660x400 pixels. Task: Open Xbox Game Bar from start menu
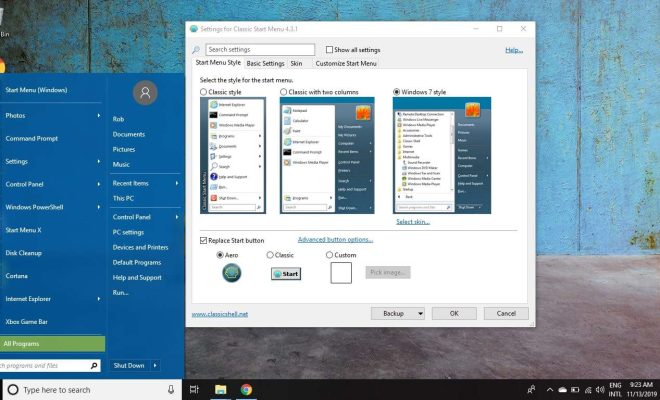click(26, 322)
